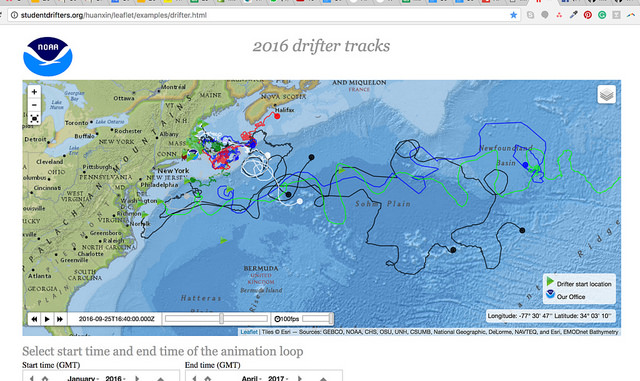
Task: Open the Leaflet attribution link
Action: coord(249,332)
